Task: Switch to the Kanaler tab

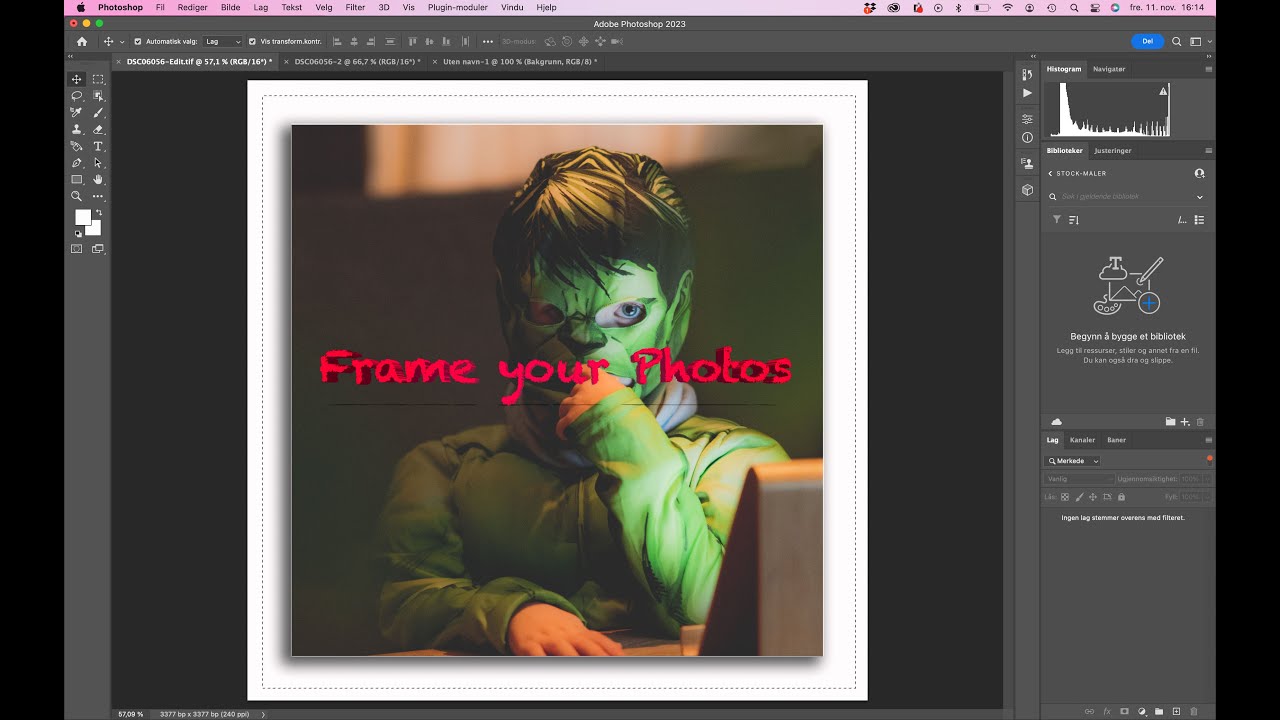Action: [1082, 440]
